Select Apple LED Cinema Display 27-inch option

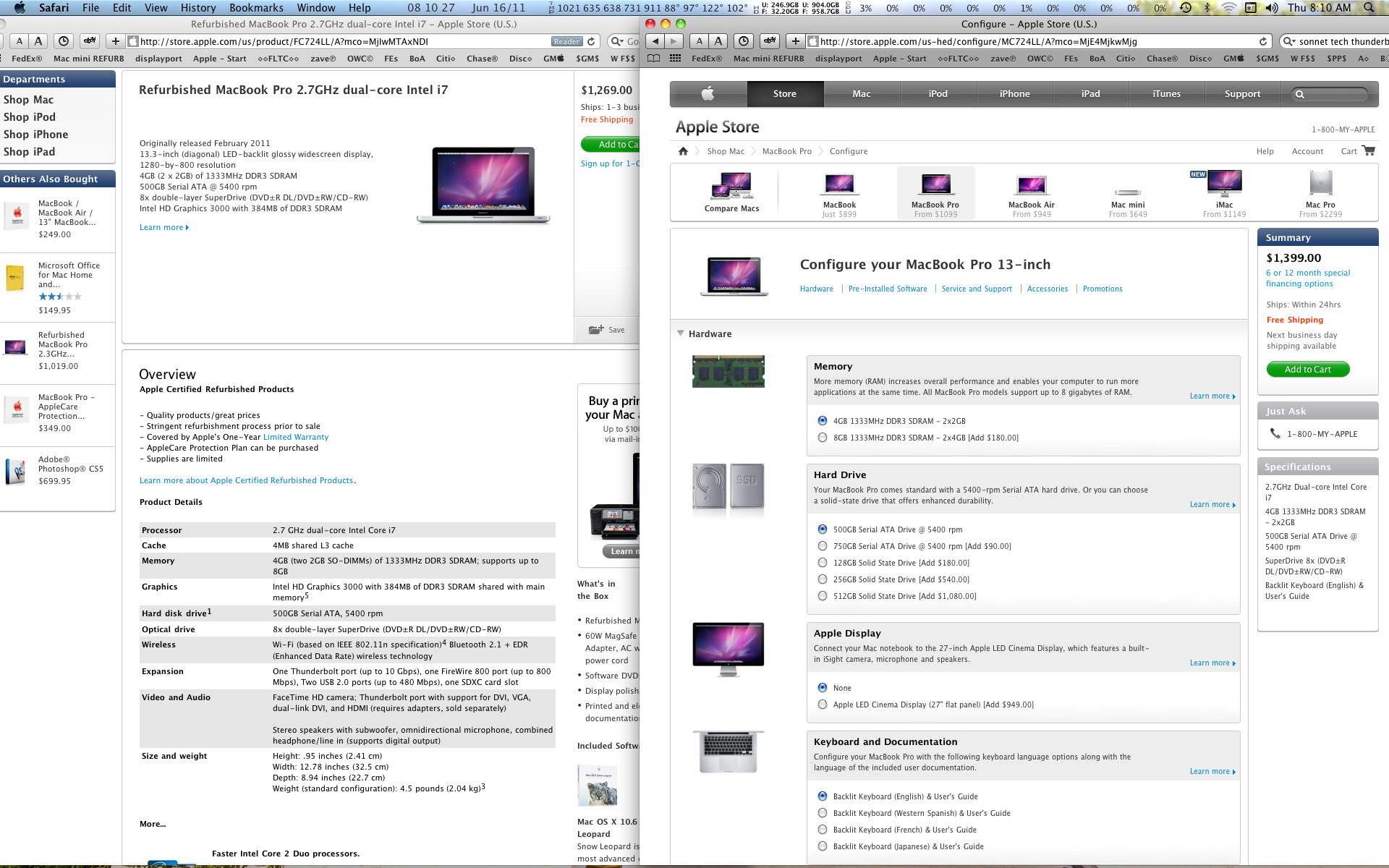point(823,704)
